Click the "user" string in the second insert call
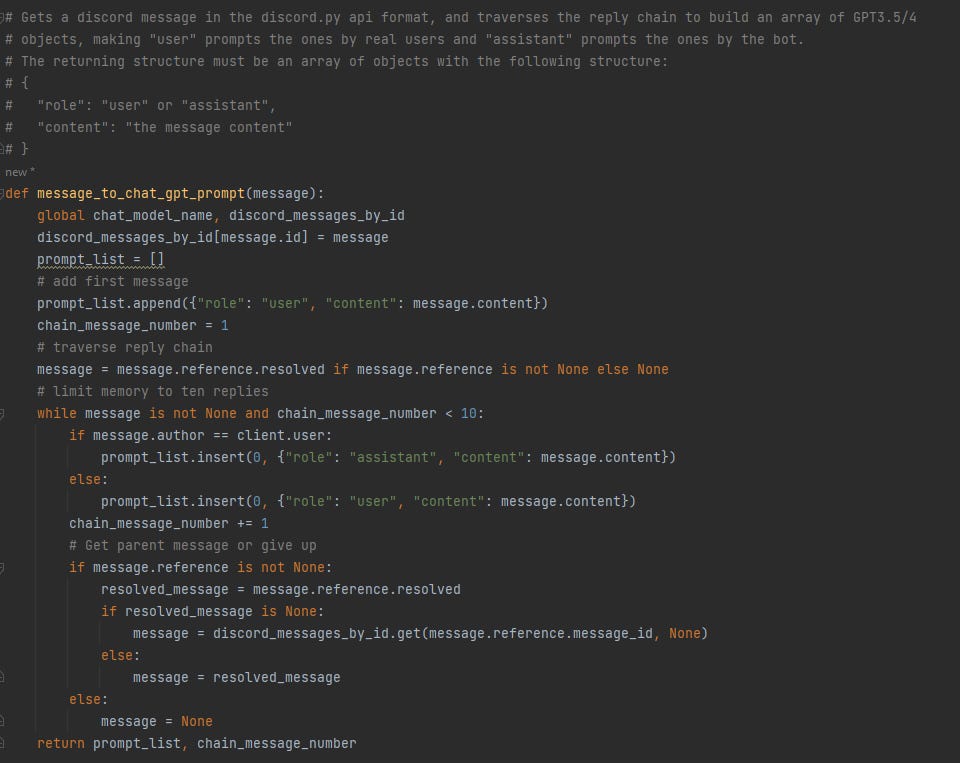This screenshot has height=763, width=960. [x=373, y=502]
